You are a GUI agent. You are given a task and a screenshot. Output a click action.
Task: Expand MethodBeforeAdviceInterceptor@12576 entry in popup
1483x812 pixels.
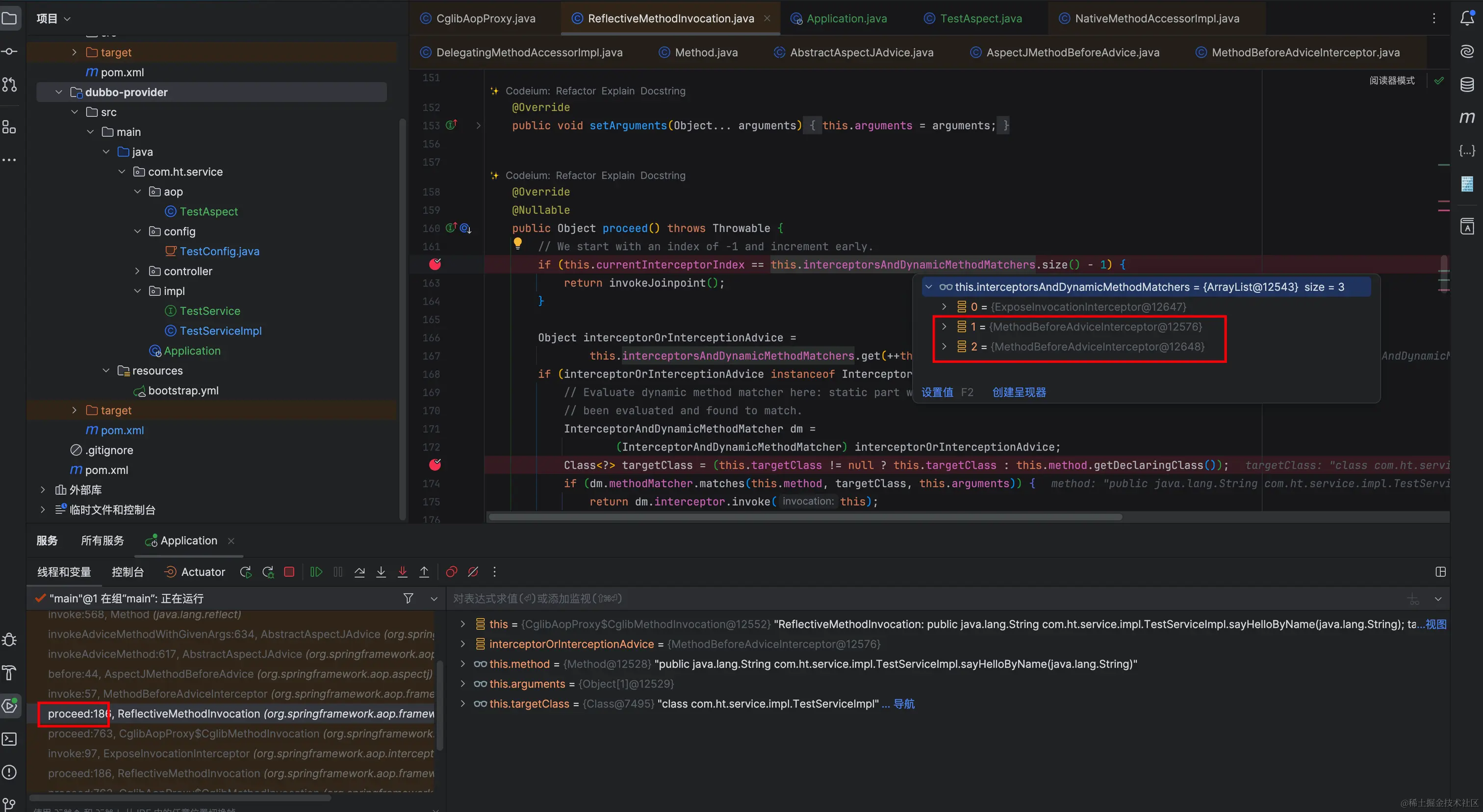tap(944, 327)
